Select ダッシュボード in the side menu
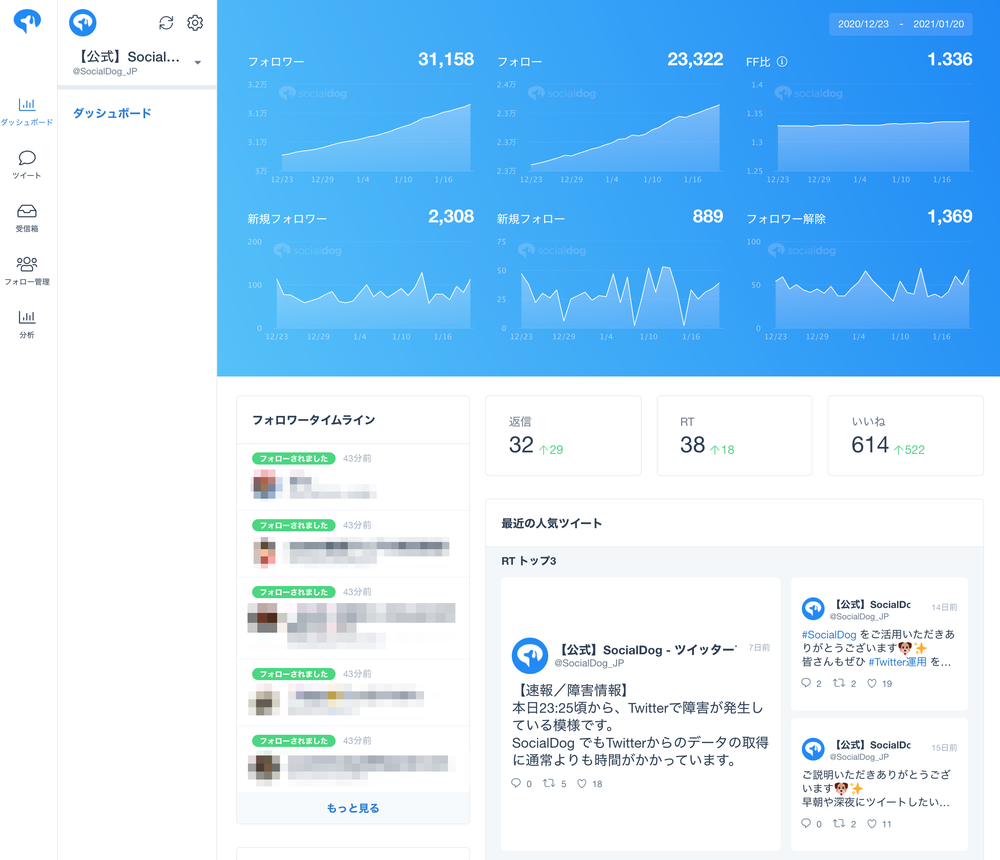1000x860 pixels. 112,113
